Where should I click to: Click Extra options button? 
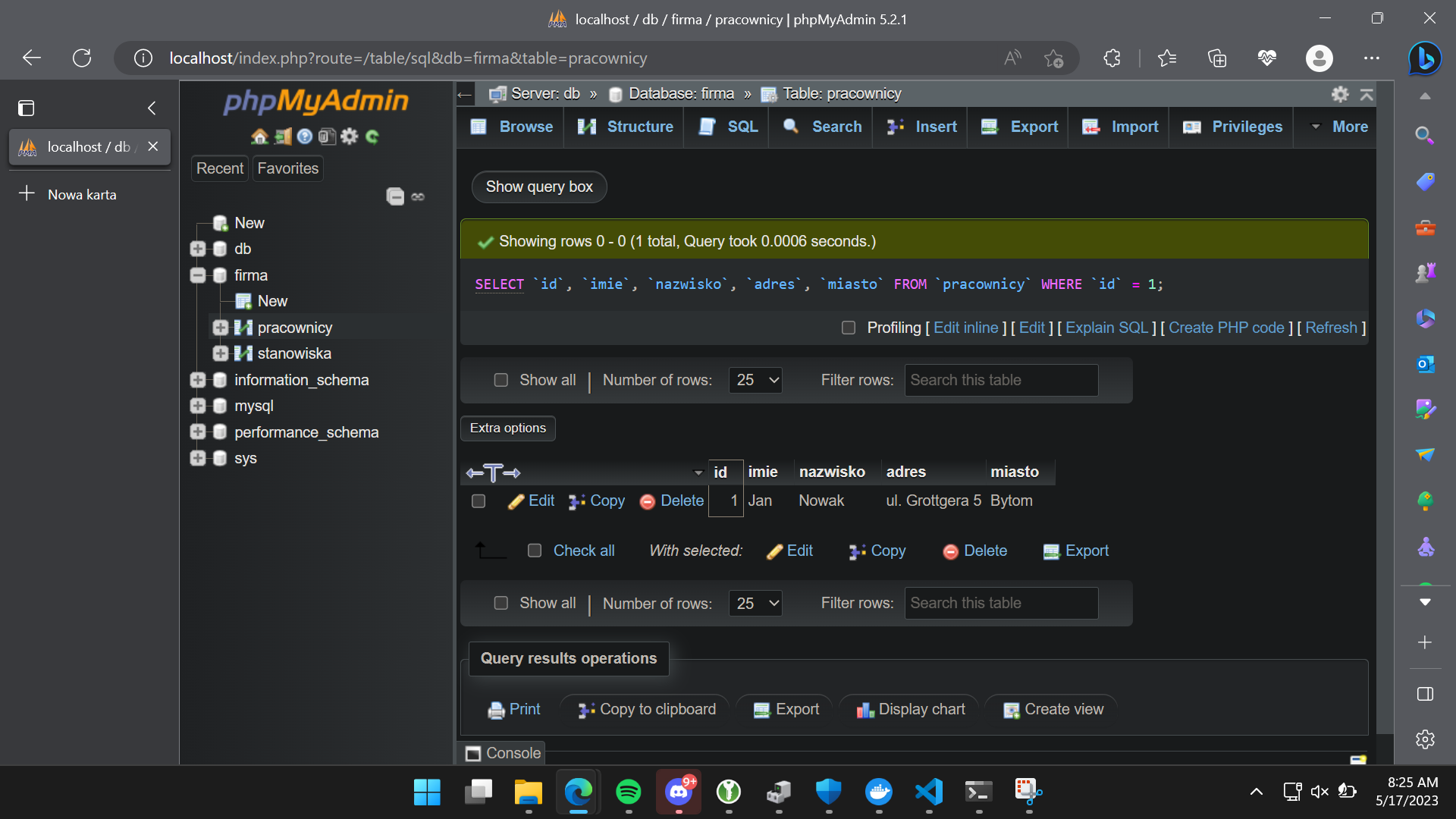pyautogui.click(x=508, y=428)
